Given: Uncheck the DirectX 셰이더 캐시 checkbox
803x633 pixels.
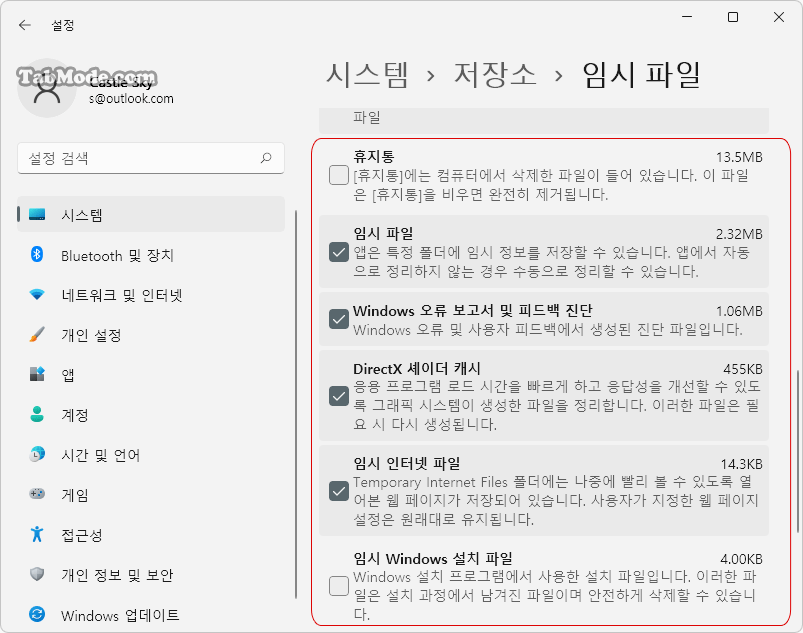Looking at the screenshot, I should (x=339, y=396).
